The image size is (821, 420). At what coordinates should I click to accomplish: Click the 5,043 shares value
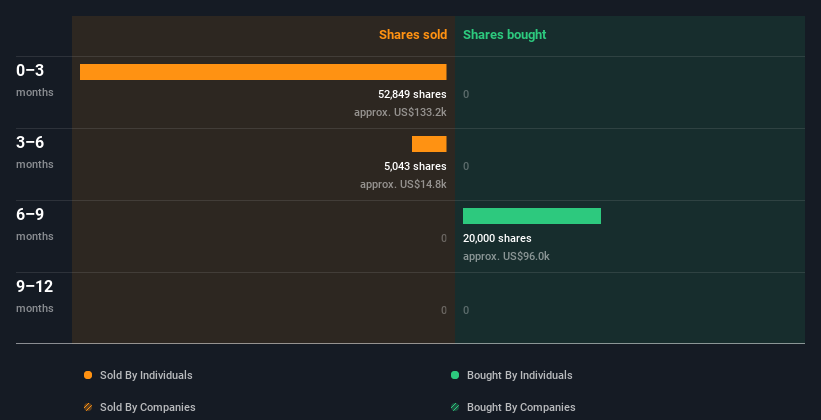tap(415, 166)
